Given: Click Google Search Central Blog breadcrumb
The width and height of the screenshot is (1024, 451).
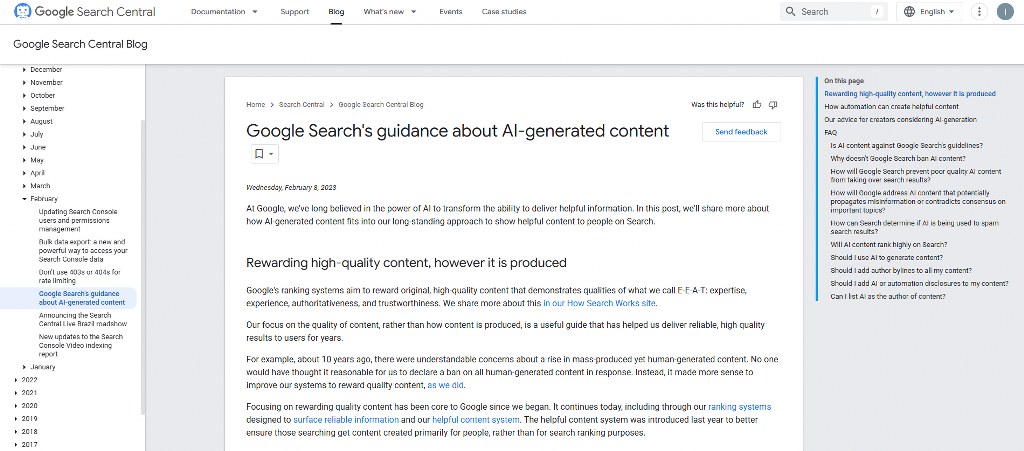Looking at the screenshot, I should click(381, 104).
